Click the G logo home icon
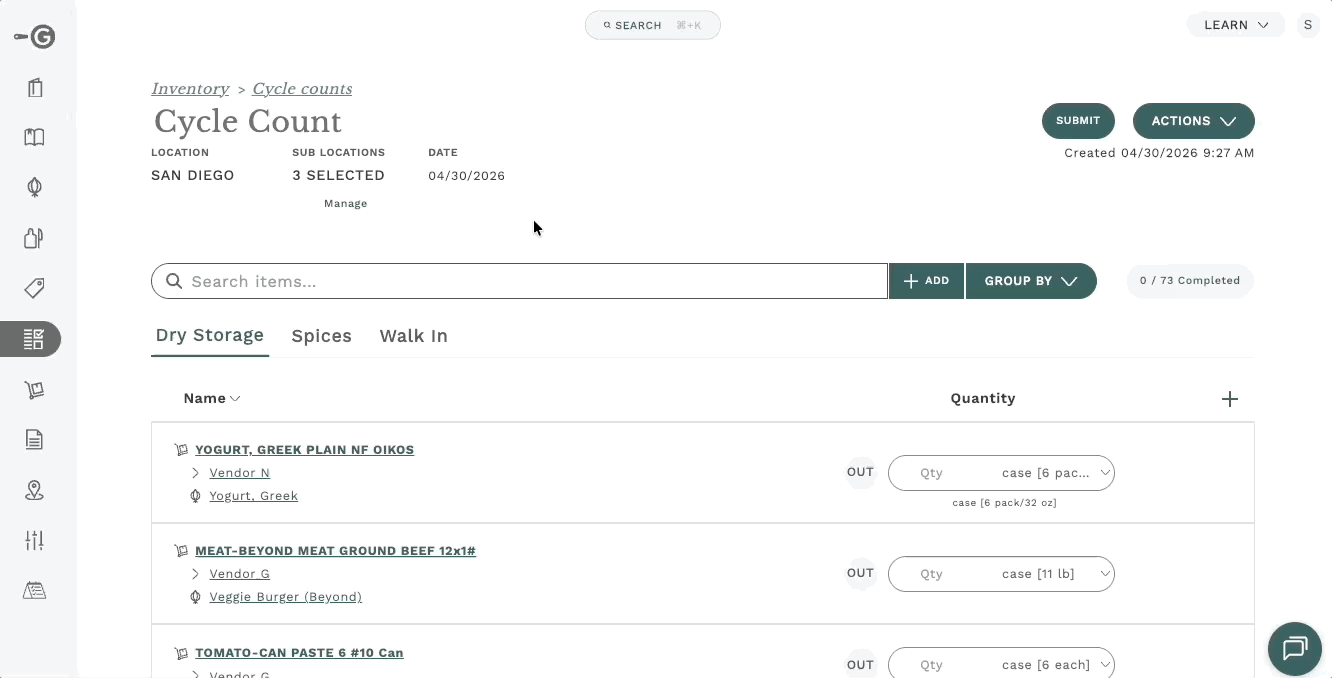The width and height of the screenshot is (1332, 678). (x=35, y=37)
